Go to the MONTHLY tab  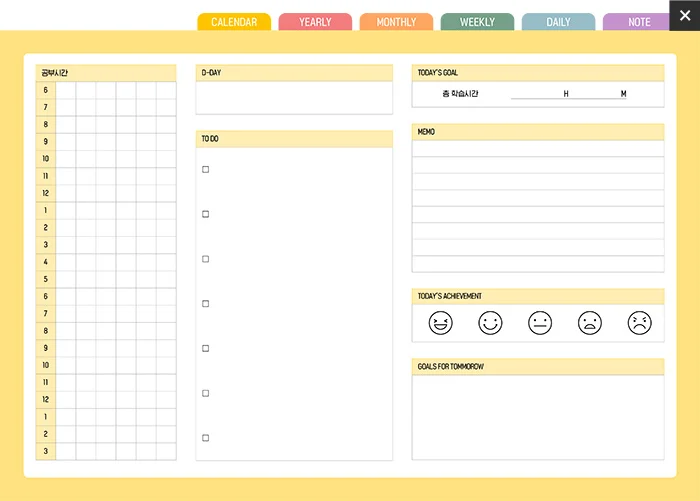click(x=396, y=22)
